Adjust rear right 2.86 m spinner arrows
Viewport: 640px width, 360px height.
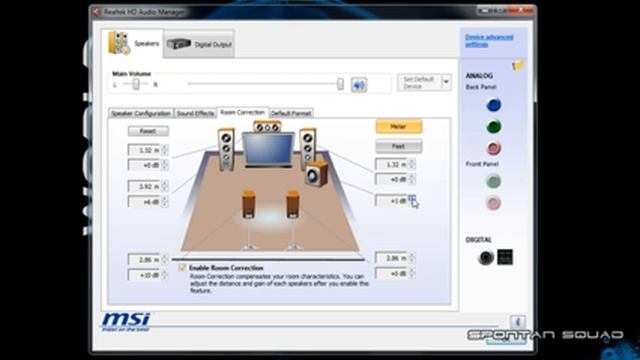tap(411, 258)
